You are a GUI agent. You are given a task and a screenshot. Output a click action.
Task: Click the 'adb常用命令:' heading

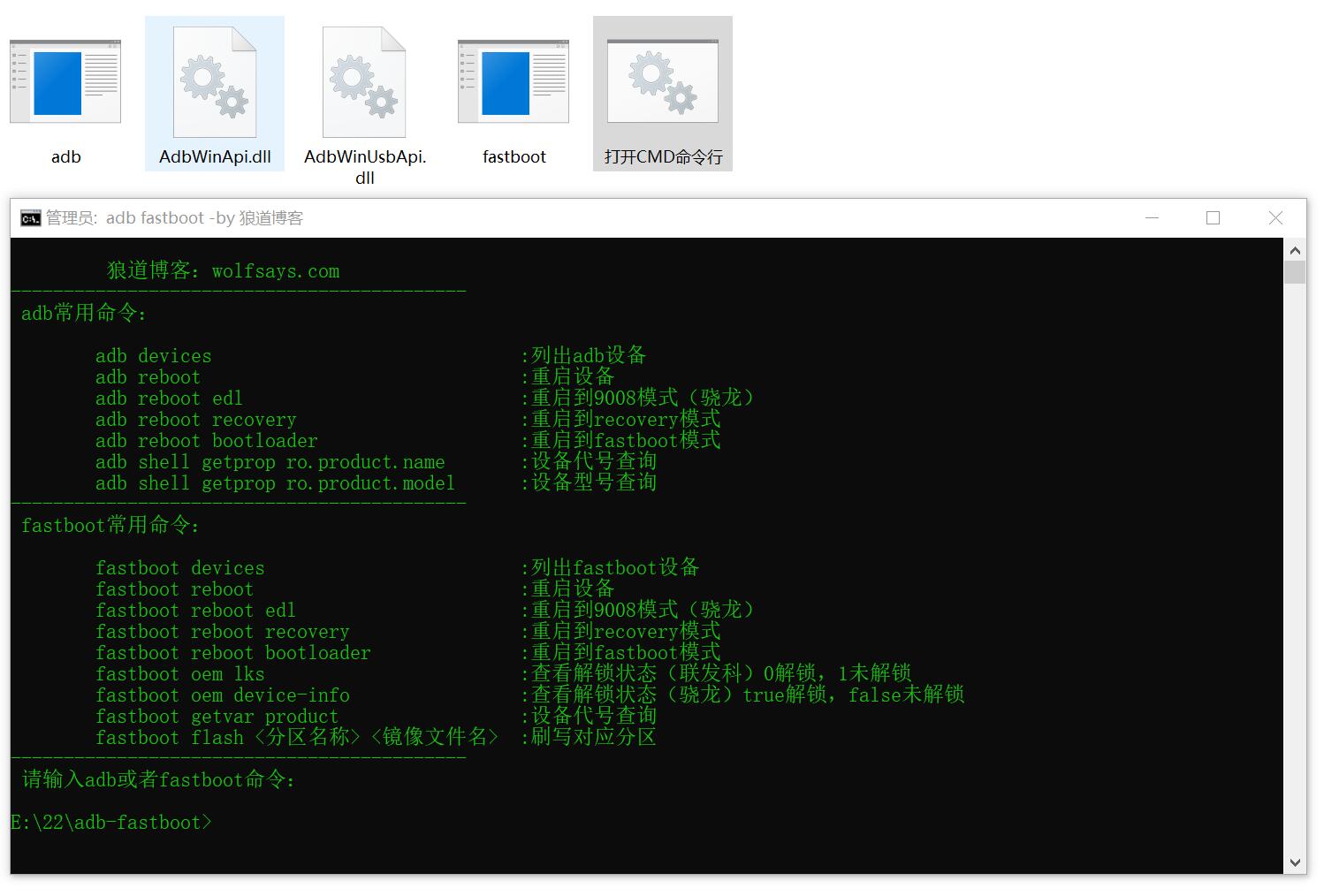[x=84, y=314]
